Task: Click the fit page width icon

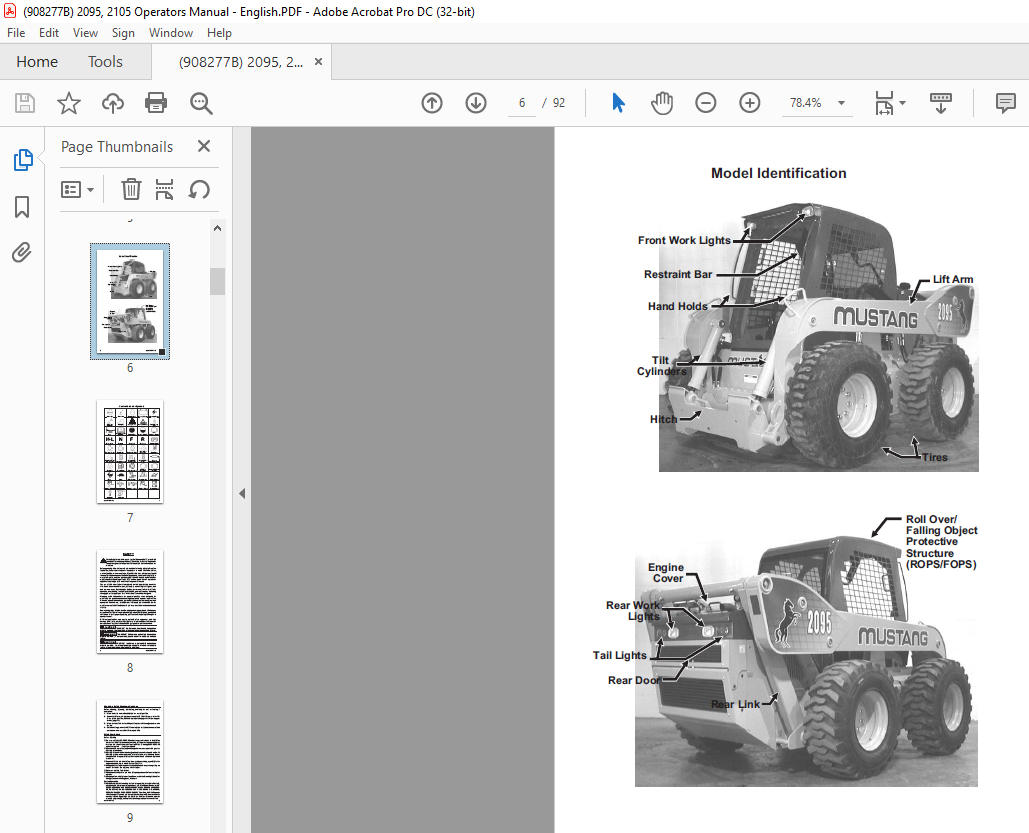Action: (884, 103)
